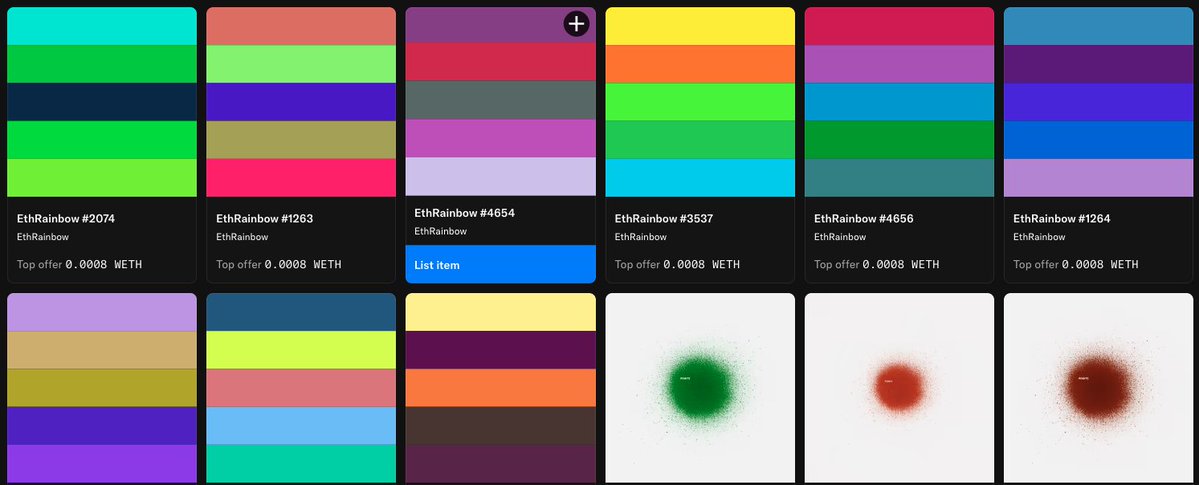Image resolution: width=1199 pixels, height=485 pixels.
Task: Click the EthRainbow #1264 artwork thumbnail
Action: 1098,102
